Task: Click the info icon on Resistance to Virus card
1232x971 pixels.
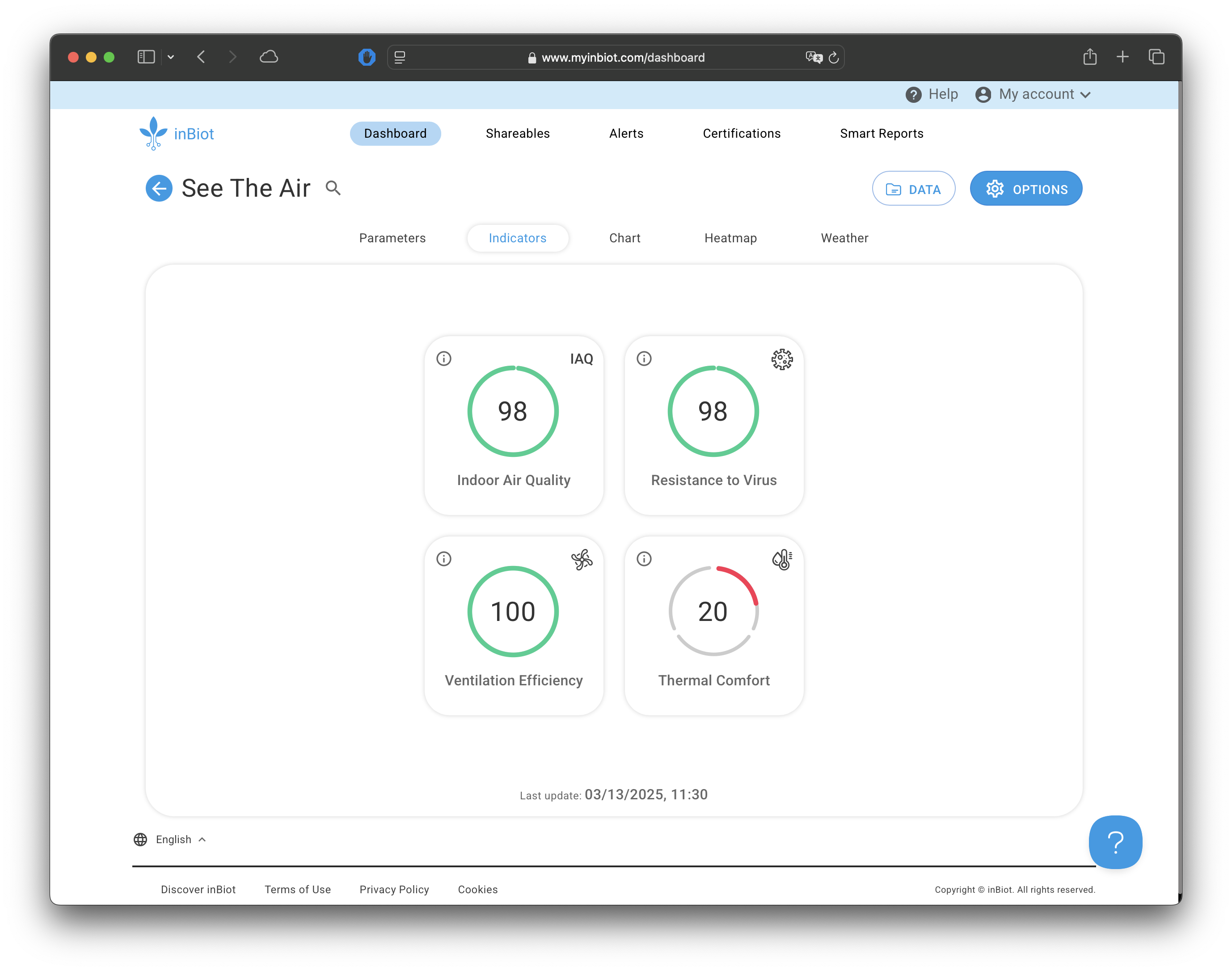Action: tap(644, 359)
